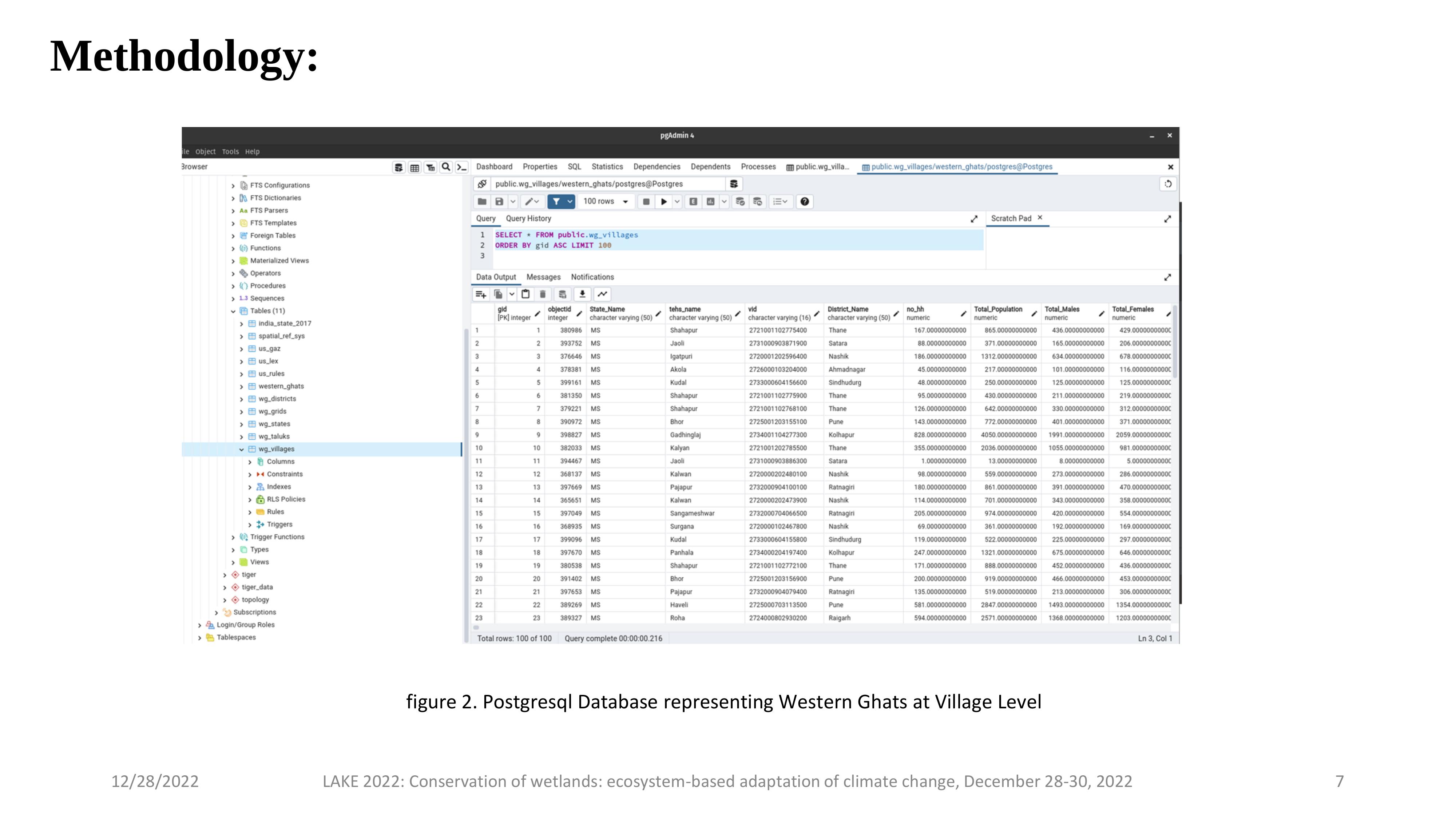Collapse the Tables (11) node
Viewport: 1456px width, 819px height.
pos(233,312)
